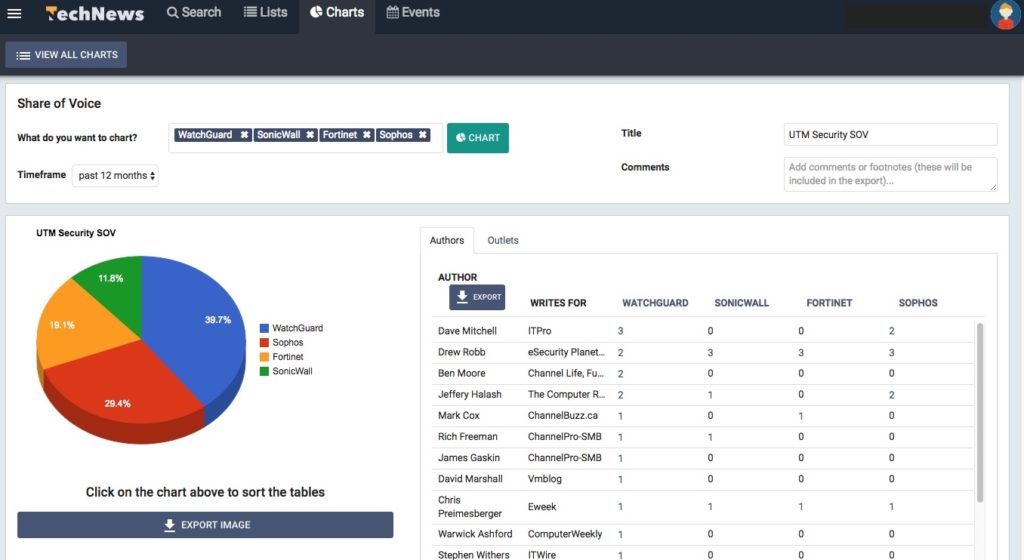Image resolution: width=1024 pixels, height=560 pixels.
Task: Click the chart tags input box
Action: pyautogui.click(x=305, y=138)
